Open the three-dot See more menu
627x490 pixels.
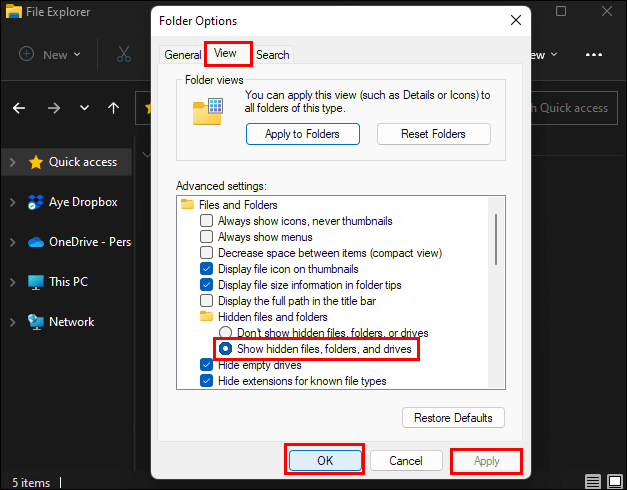[594, 54]
